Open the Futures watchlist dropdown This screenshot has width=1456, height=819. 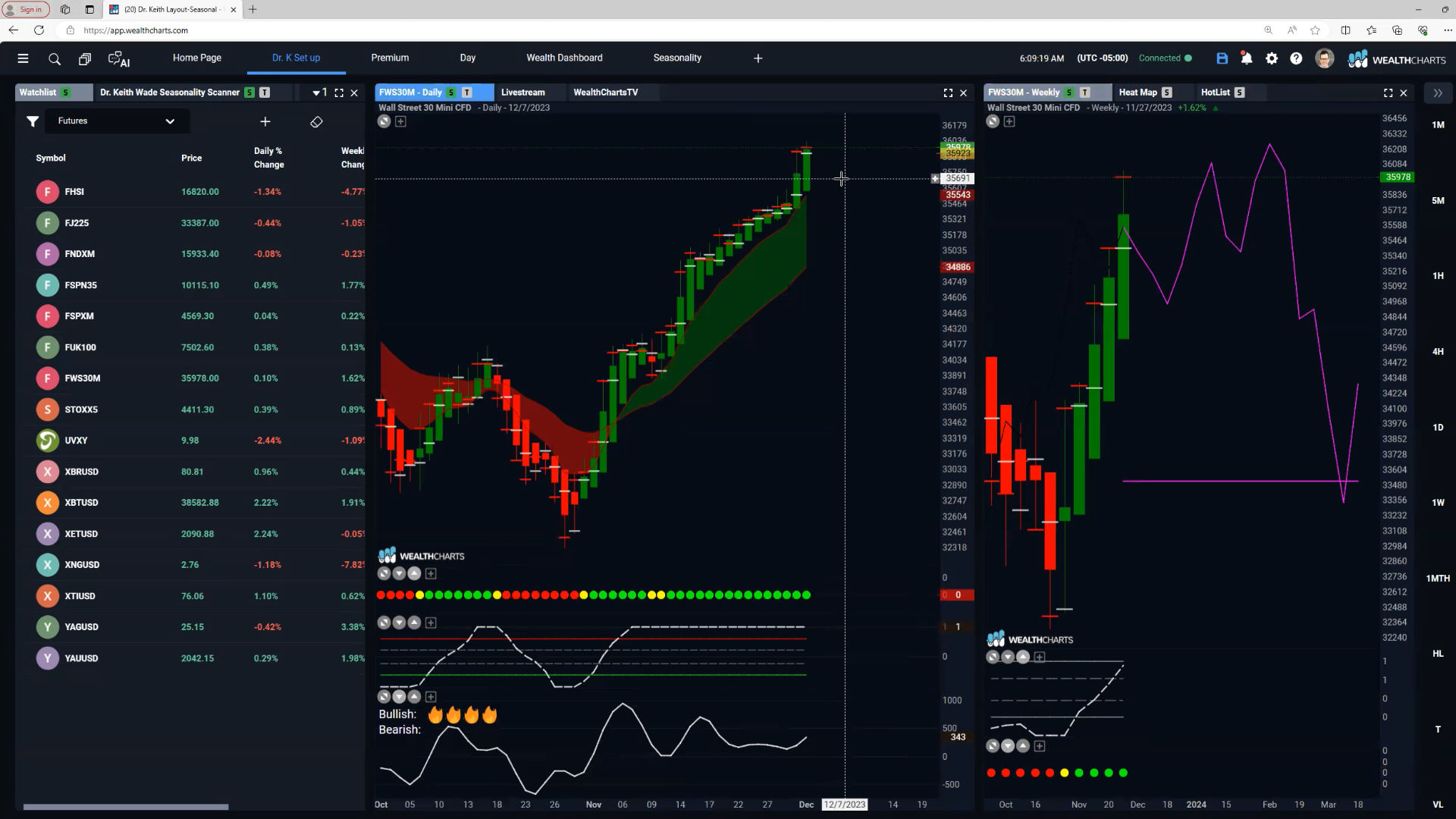117,121
